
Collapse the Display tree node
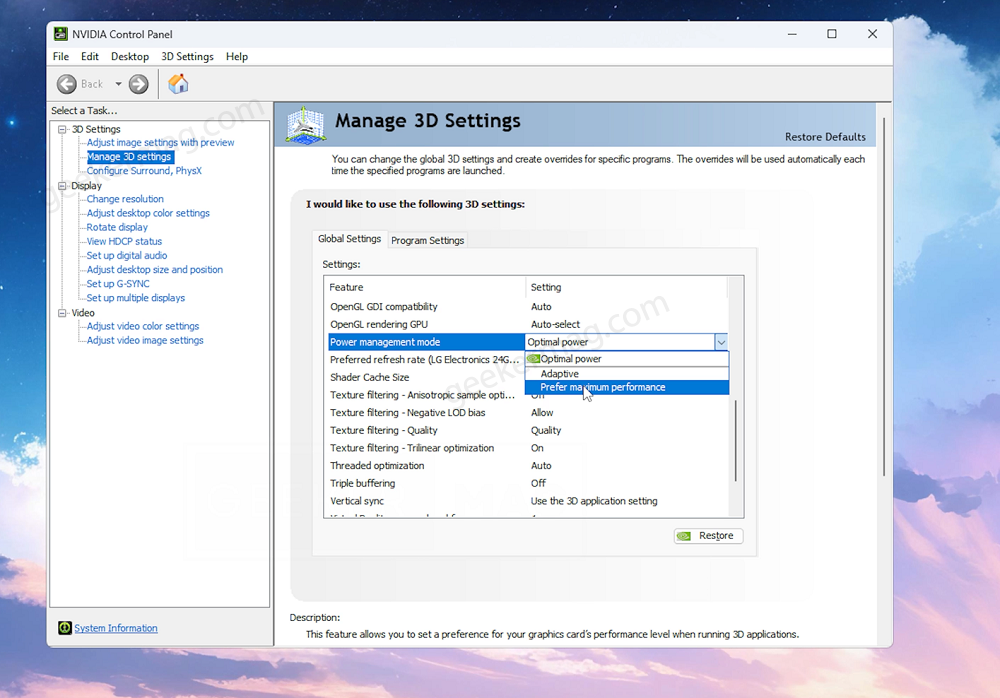(x=62, y=186)
